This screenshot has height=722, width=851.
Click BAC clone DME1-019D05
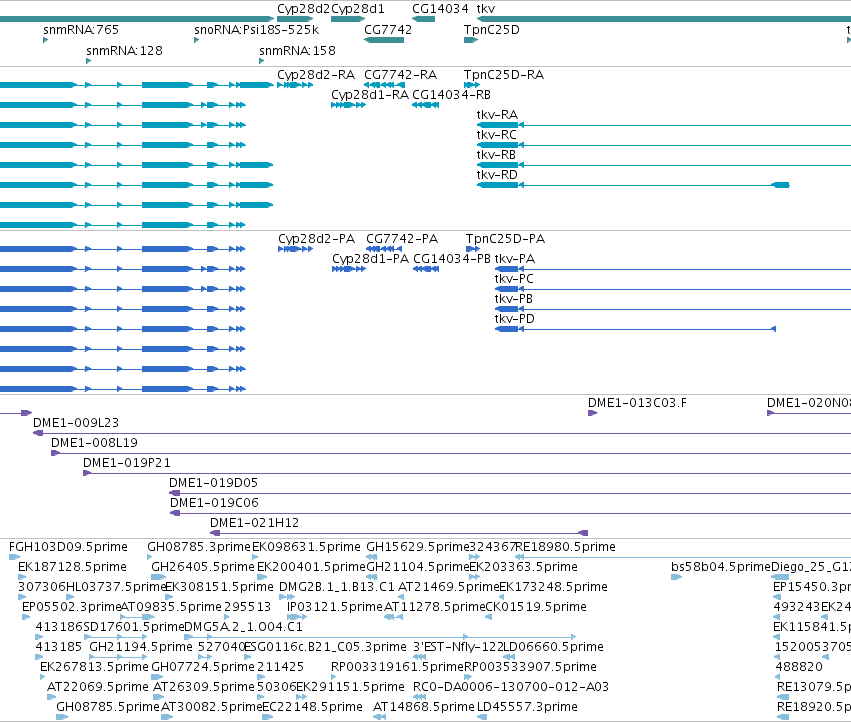(x=213, y=484)
